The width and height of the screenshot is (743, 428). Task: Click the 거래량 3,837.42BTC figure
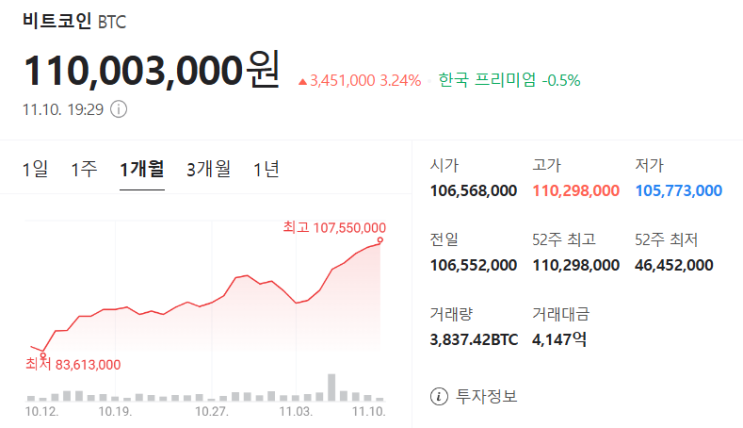click(474, 339)
